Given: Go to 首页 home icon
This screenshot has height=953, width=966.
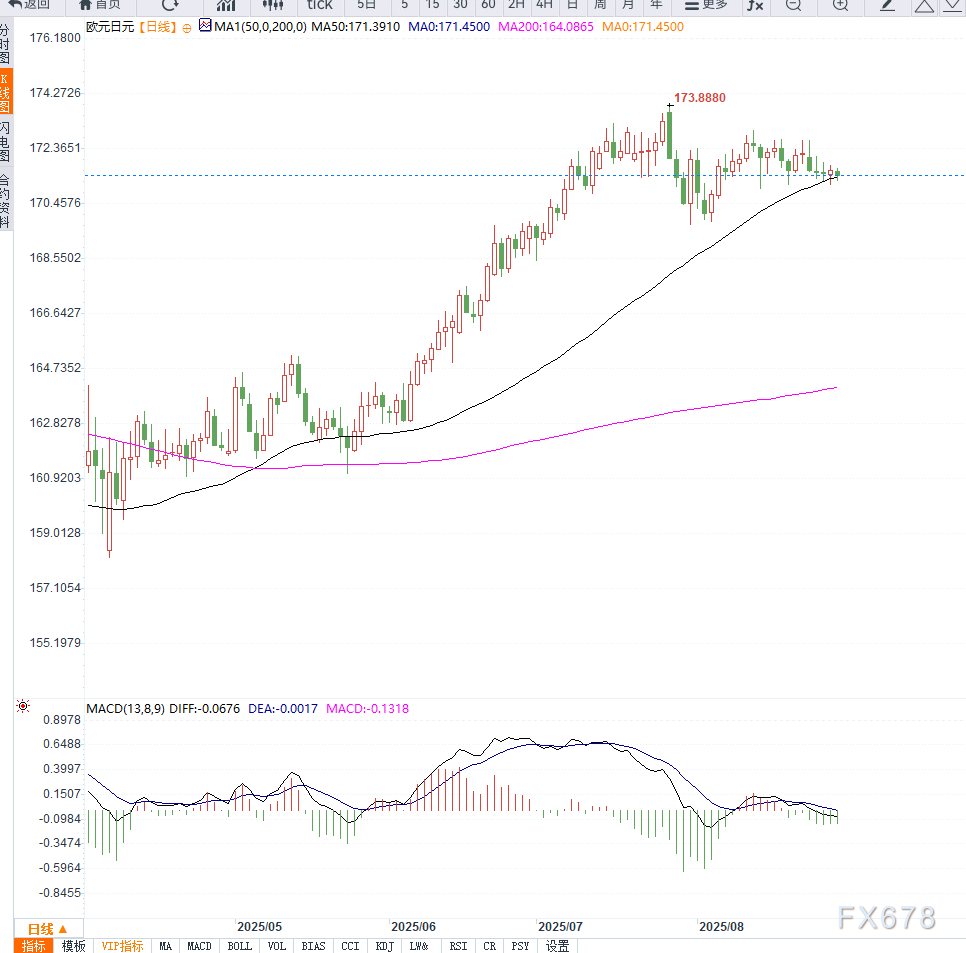Looking at the screenshot, I should pos(99,5).
